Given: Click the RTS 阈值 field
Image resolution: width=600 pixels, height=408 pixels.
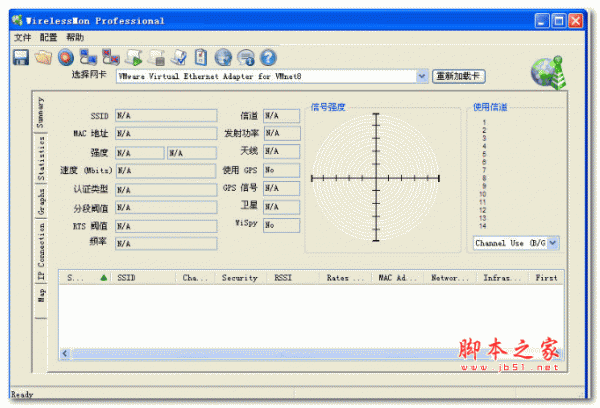Looking at the screenshot, I should pyautogui.click(x=166, y=226).
